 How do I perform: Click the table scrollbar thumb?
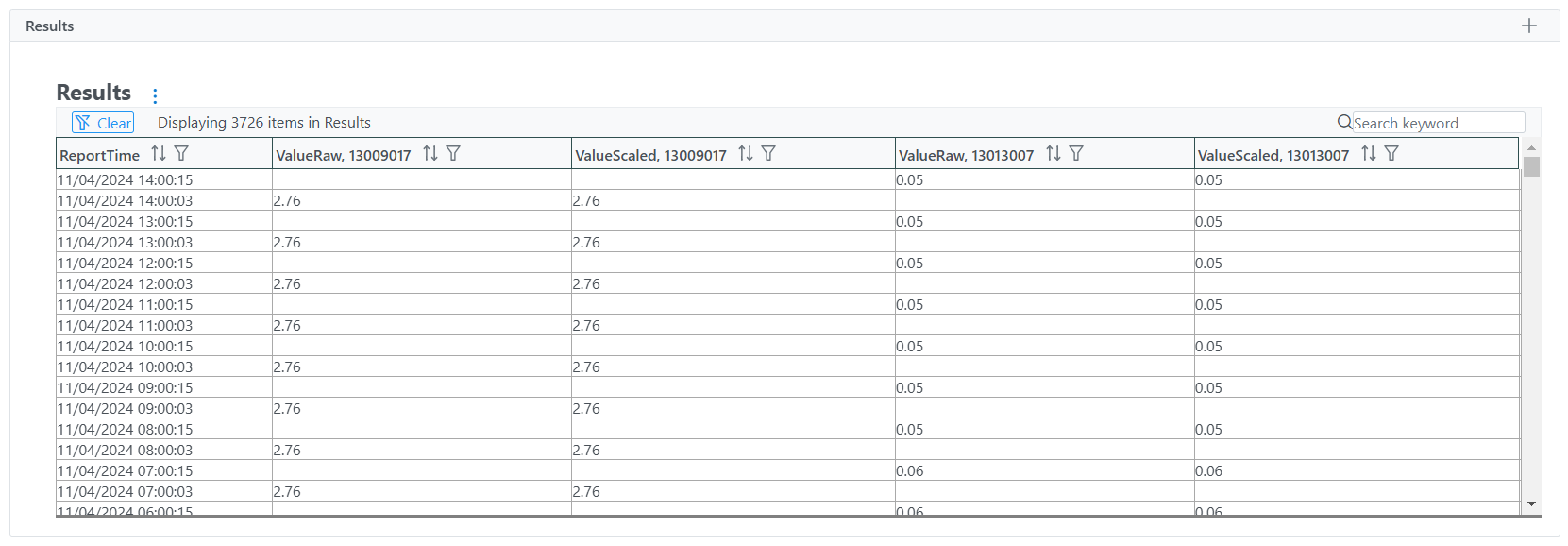1531,166
